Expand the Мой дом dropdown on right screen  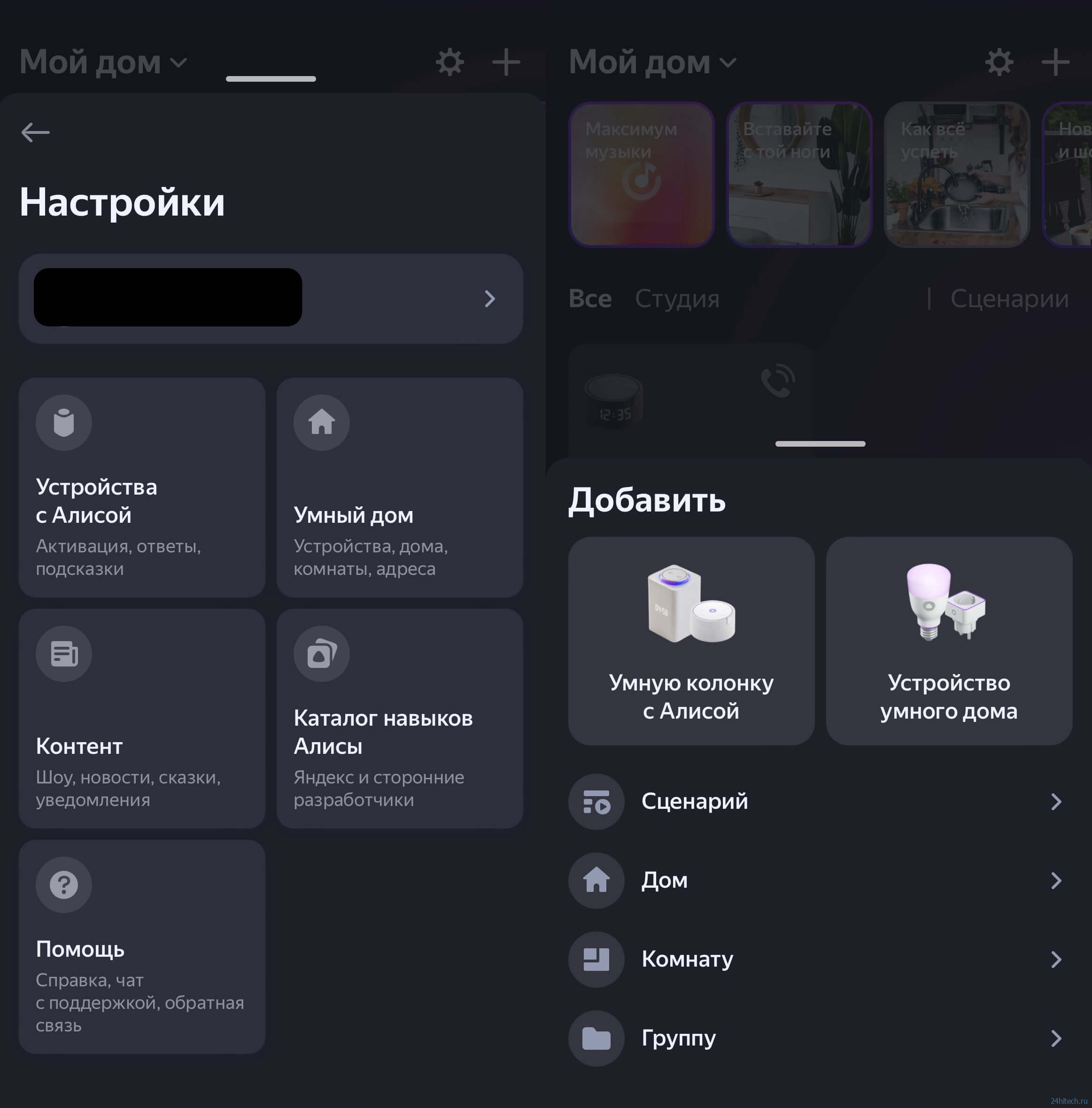(653, 62)
